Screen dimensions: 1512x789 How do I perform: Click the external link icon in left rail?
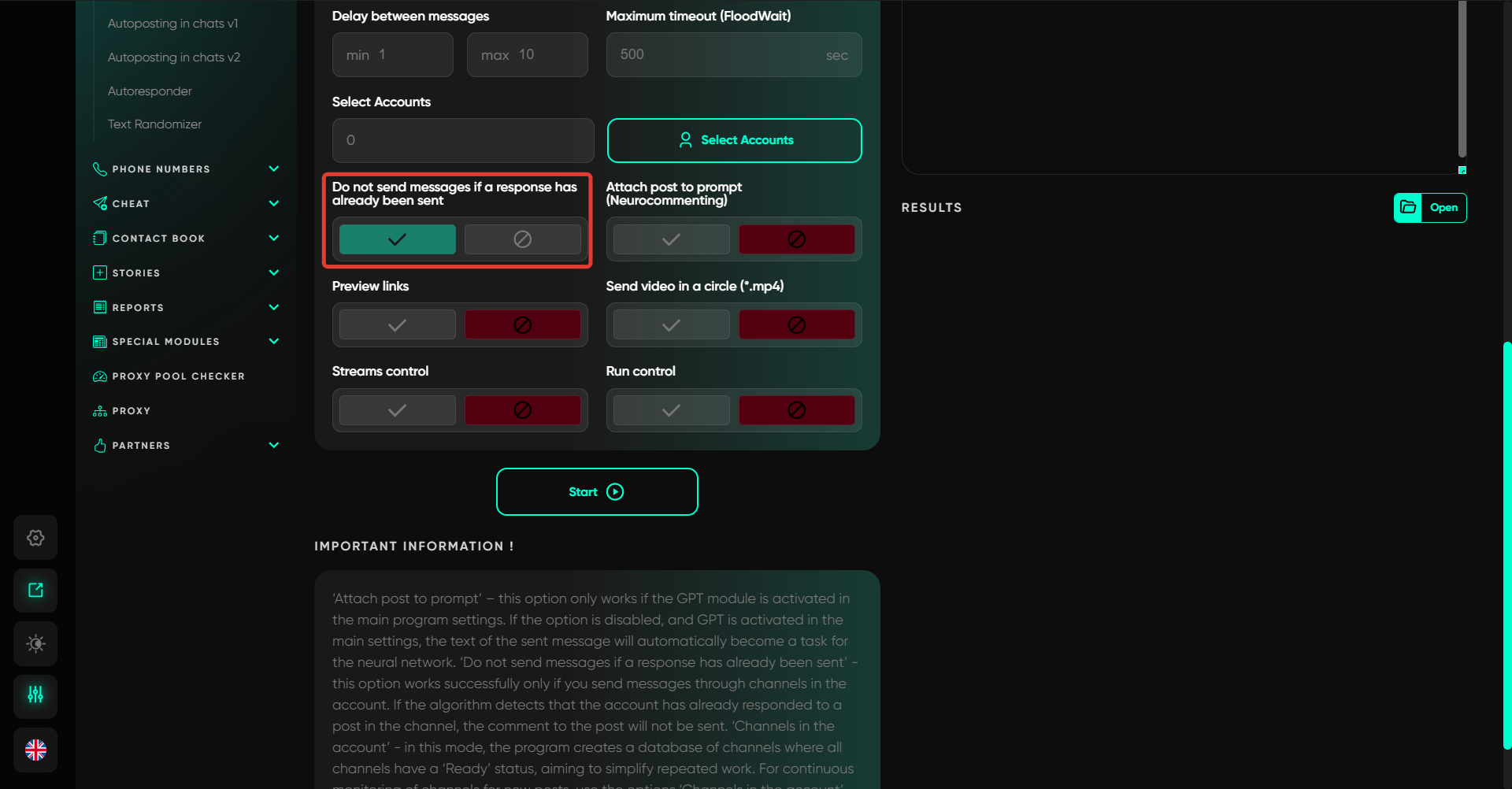click(35, 591)
